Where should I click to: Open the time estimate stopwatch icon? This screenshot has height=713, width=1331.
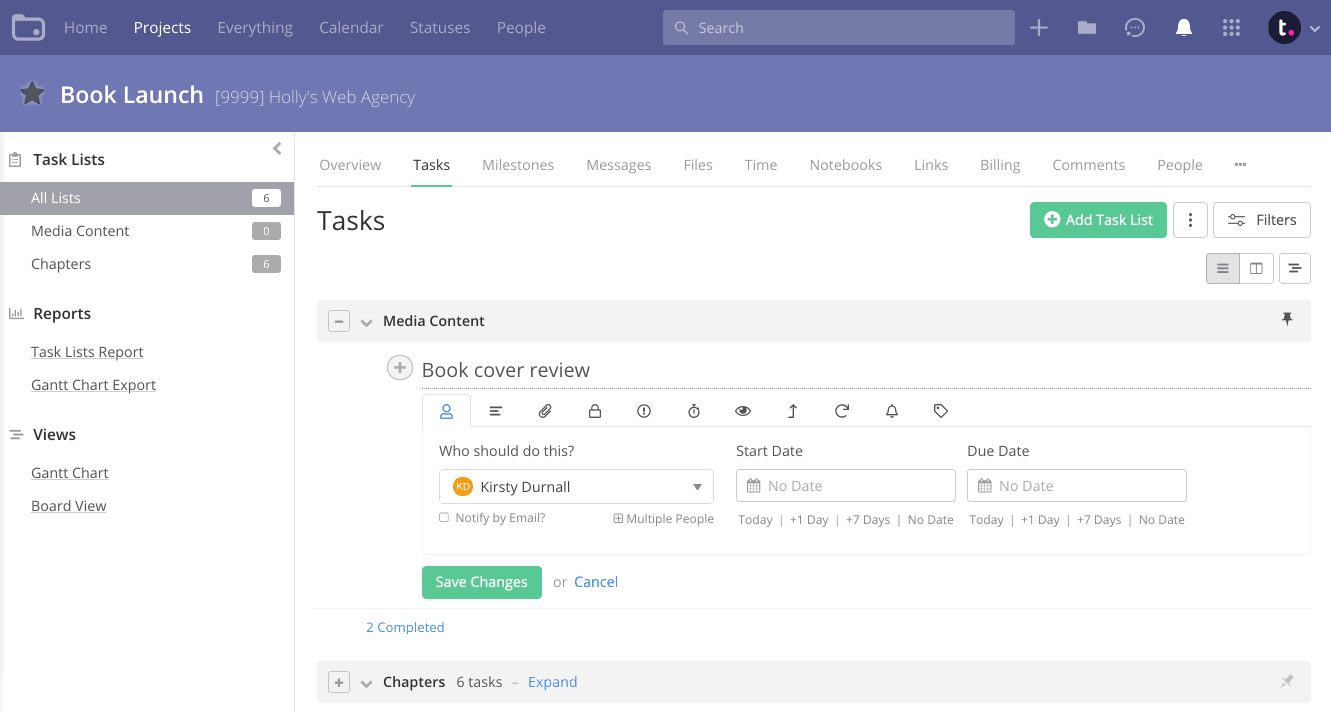693,410
